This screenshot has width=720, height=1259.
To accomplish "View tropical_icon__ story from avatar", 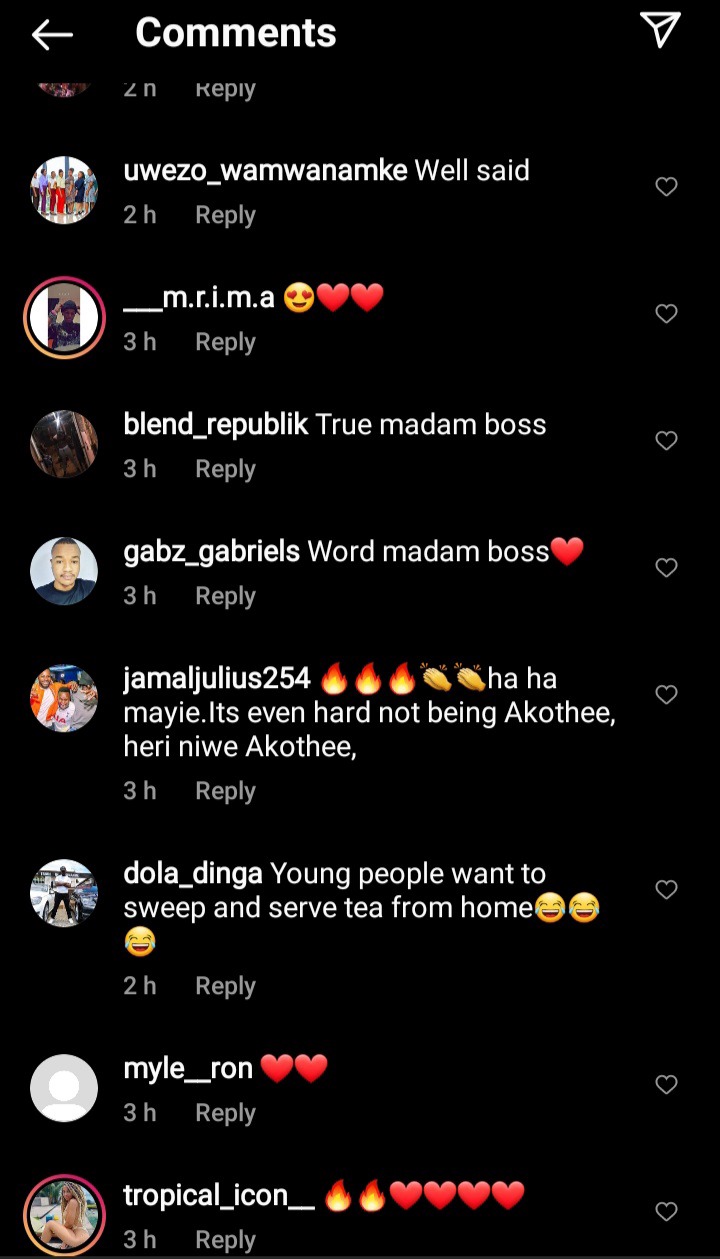I will click(x=64, y=1215).
